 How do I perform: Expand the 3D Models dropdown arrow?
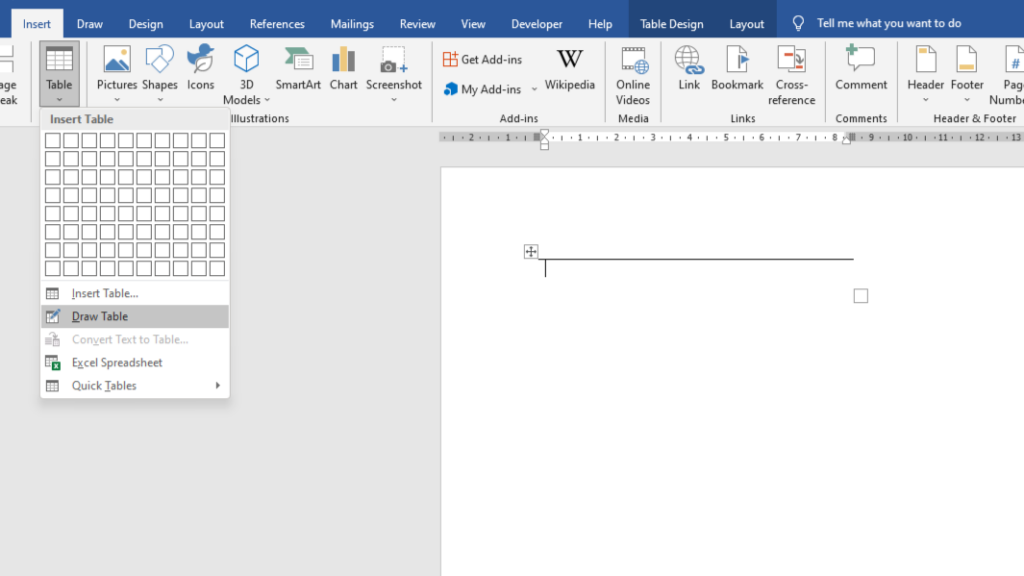point(267,100)
